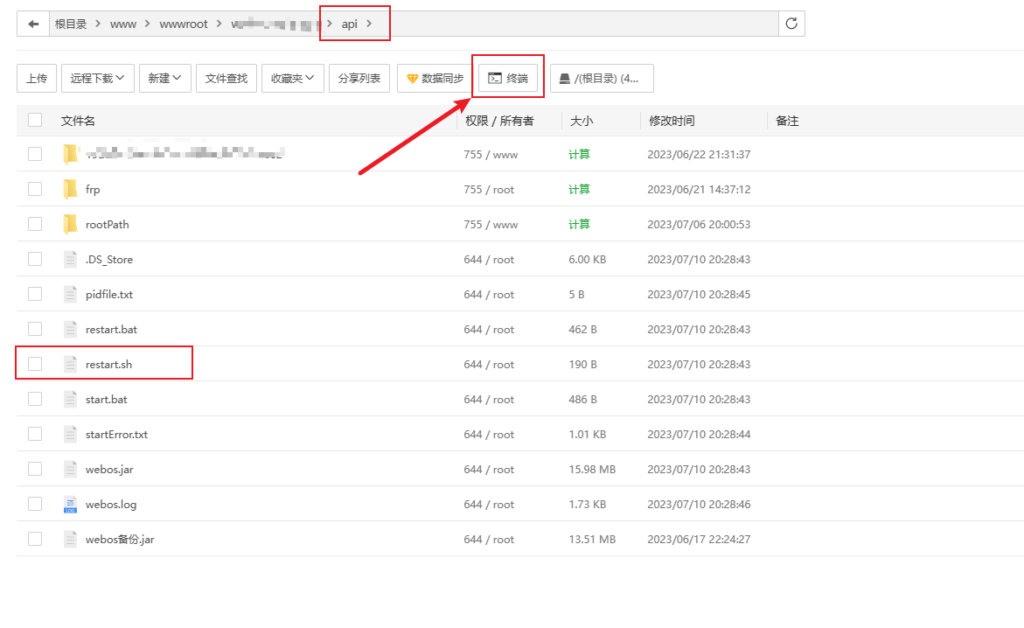Screen dimensions: 1024x628
Task: Open the /(根目录) disk drive selector
Action: [601, 76]
